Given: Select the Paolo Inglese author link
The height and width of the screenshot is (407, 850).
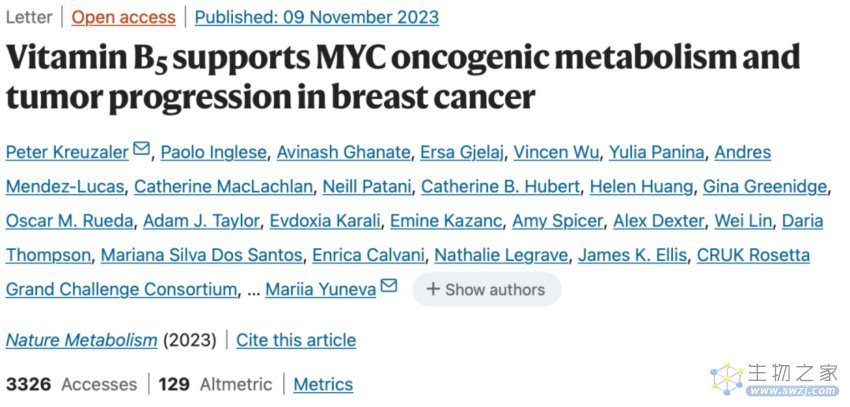Looking at the screenshot, I should click(x=214, y=152).
